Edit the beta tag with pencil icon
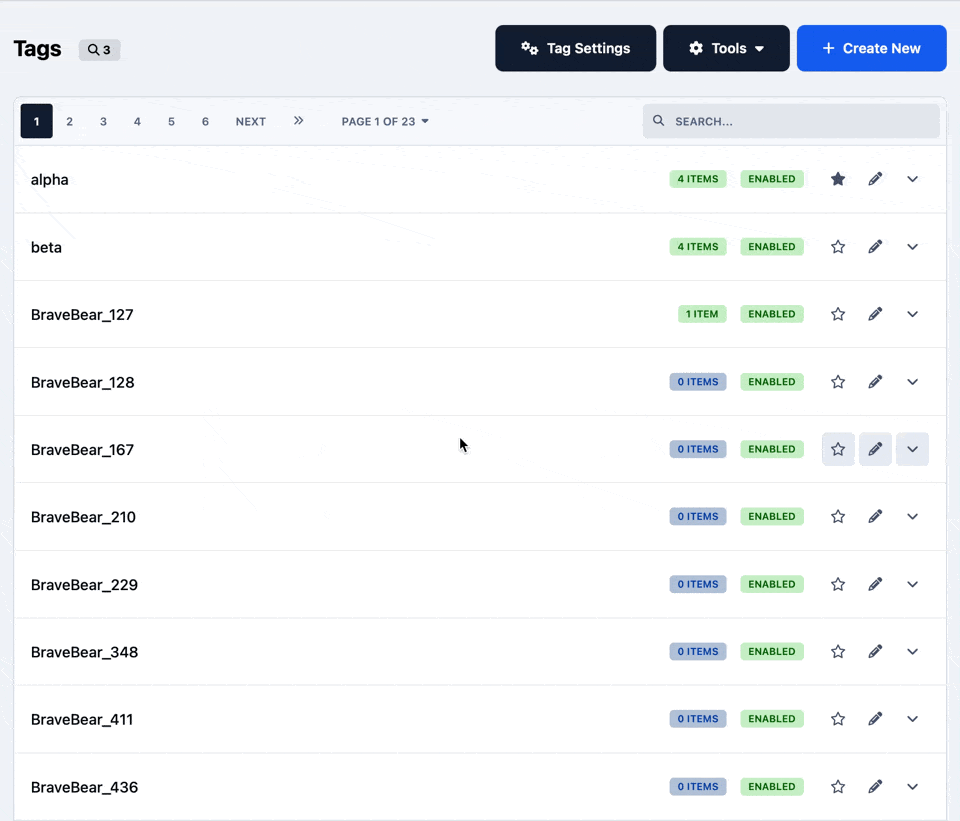Viewport: 960px width, 821px height. click(876, 247)
